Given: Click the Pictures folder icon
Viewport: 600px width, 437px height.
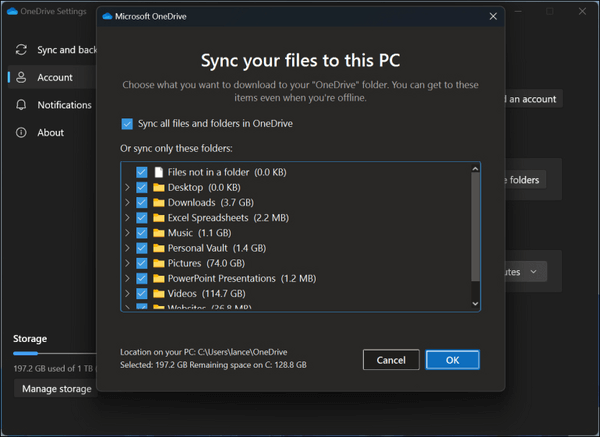Looking at the screenshot, I should click(x=158, y=263).
